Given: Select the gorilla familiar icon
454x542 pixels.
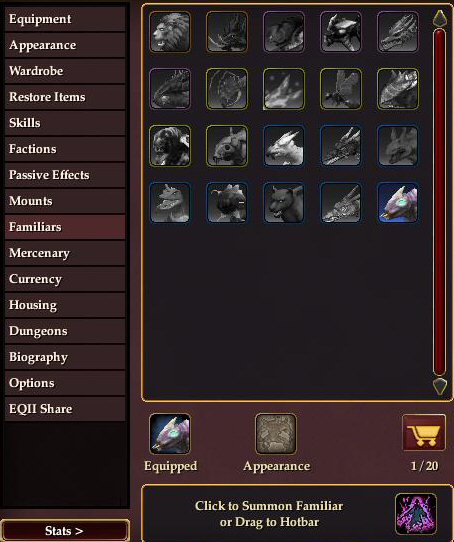Looking at the screenshot, I should point(170,146).
